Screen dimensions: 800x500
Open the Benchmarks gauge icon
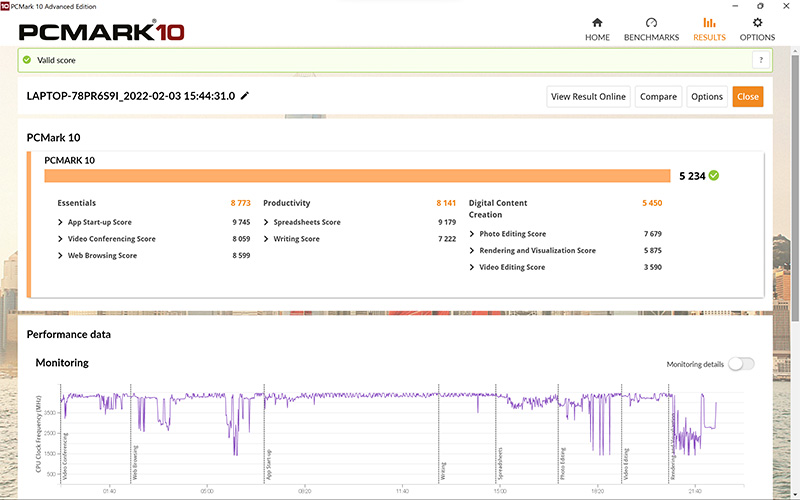point(651,23)
